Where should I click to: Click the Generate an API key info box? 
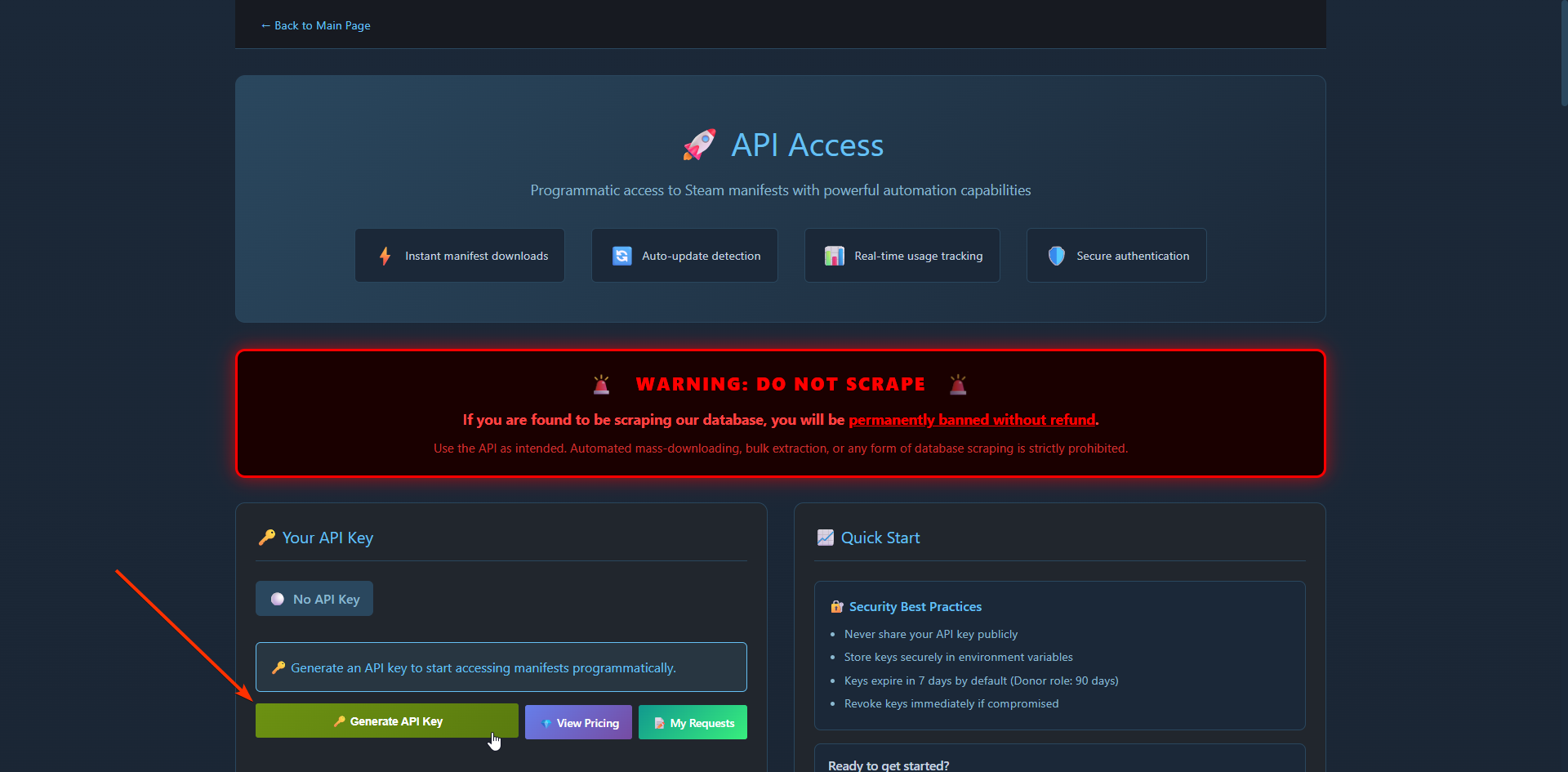pyautogui.click(x=501, y=667)
